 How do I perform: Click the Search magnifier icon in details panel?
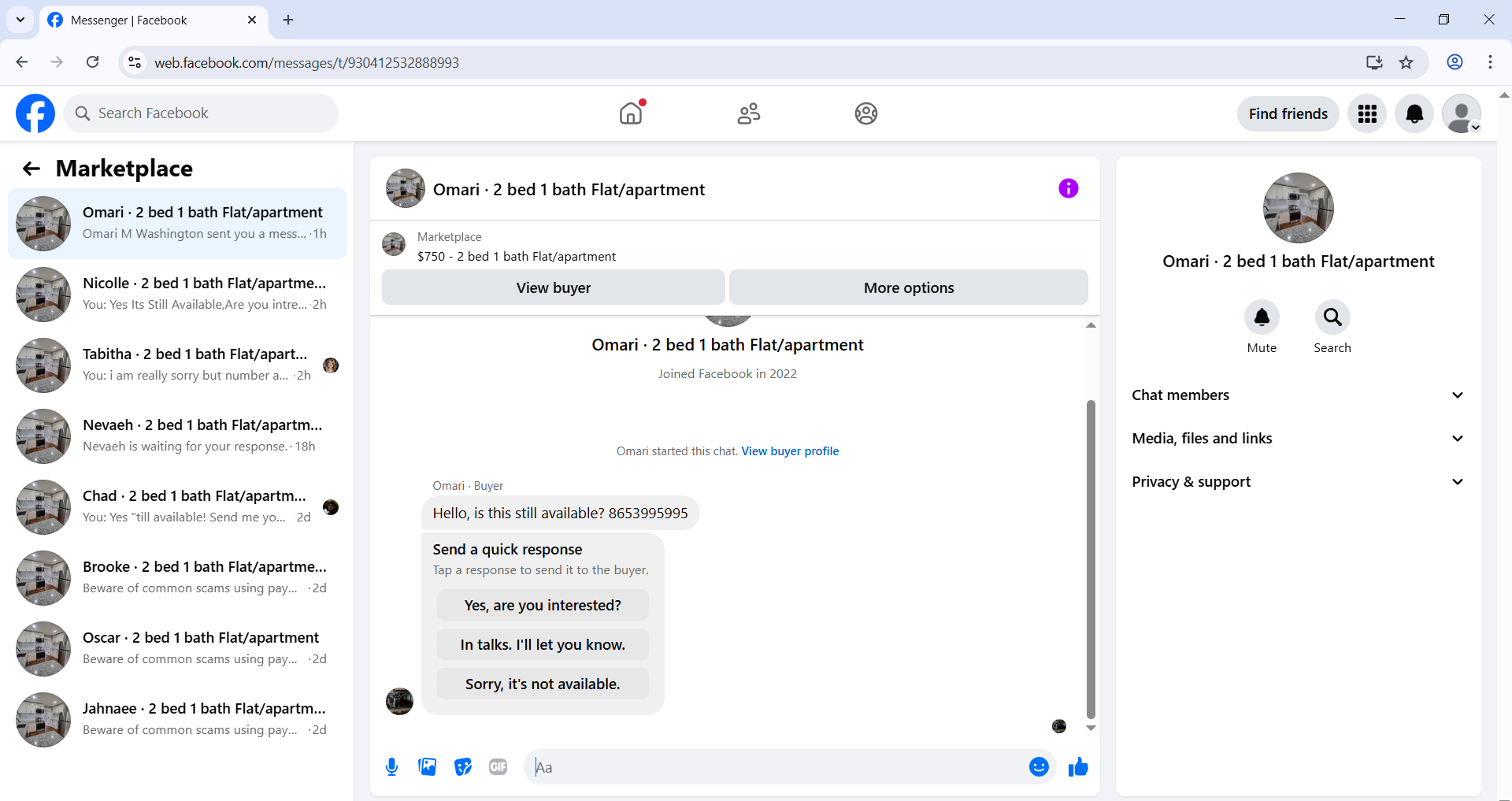point(1332,317)
